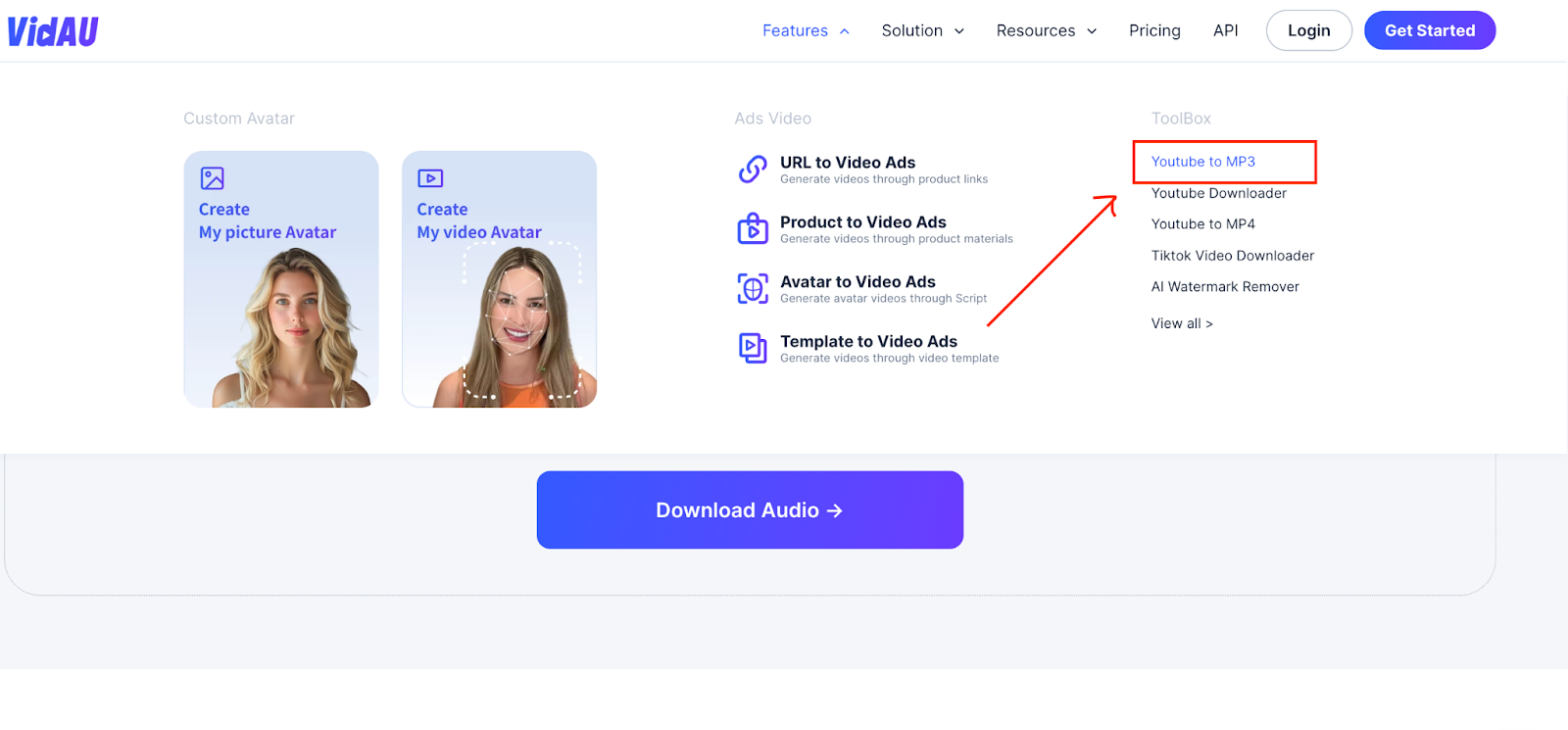This screenshot has height=730, width=1568.
Task: Click 'Generate avatar videos through Script' text
Action: coord(883,299)
